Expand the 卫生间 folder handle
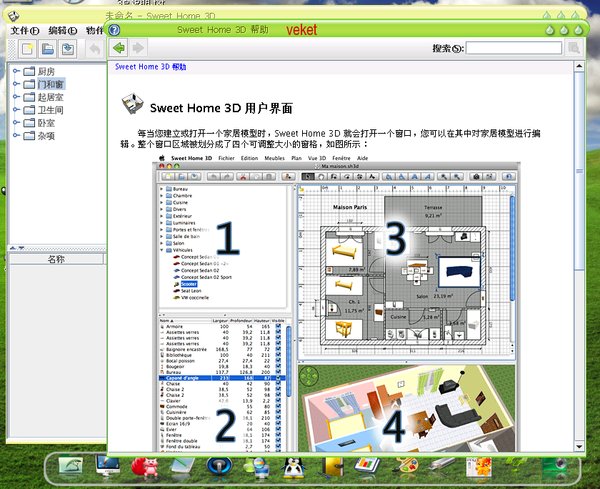The image size is (600, 489). point(16,109)
